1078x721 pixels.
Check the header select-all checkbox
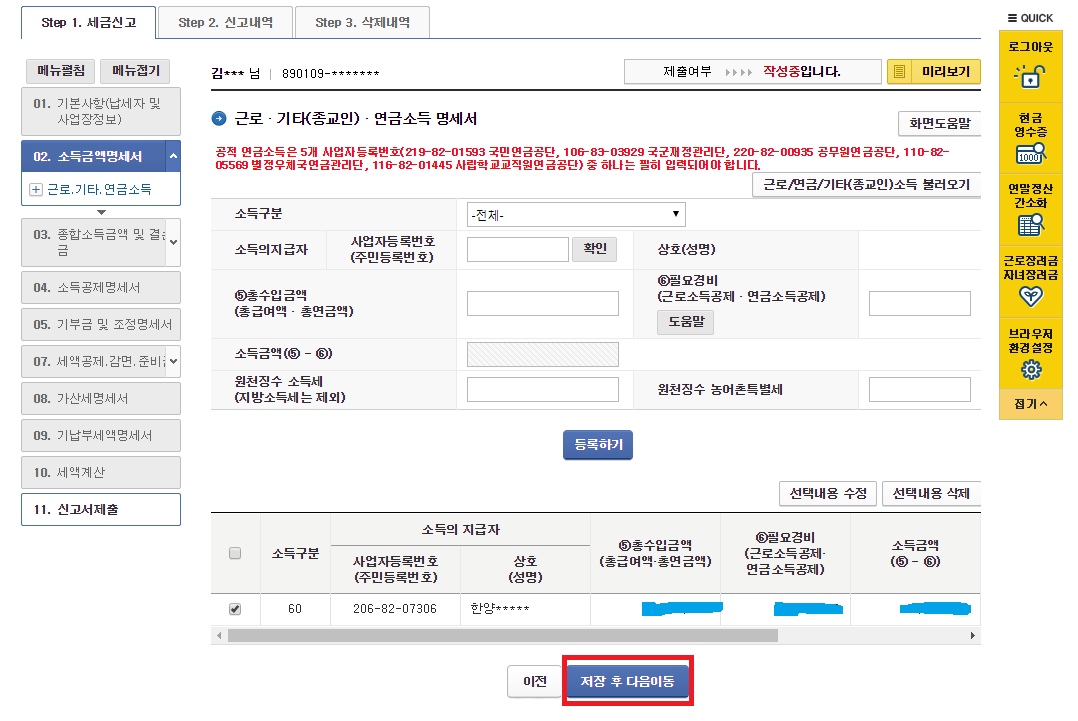tap(235, 553)
